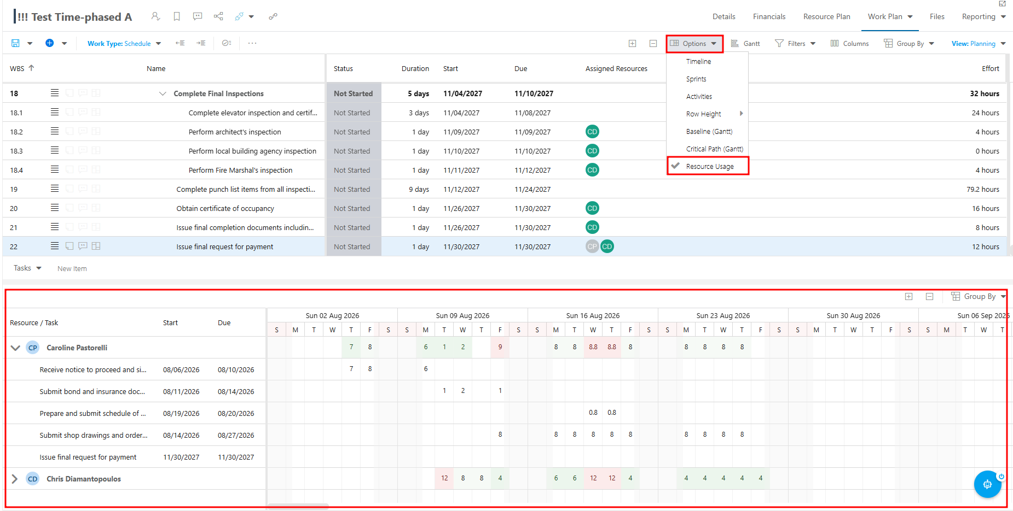The image size is (1013, 511).
Task: Click the bookmark icon beside project title
Action: tap(176, 16)
